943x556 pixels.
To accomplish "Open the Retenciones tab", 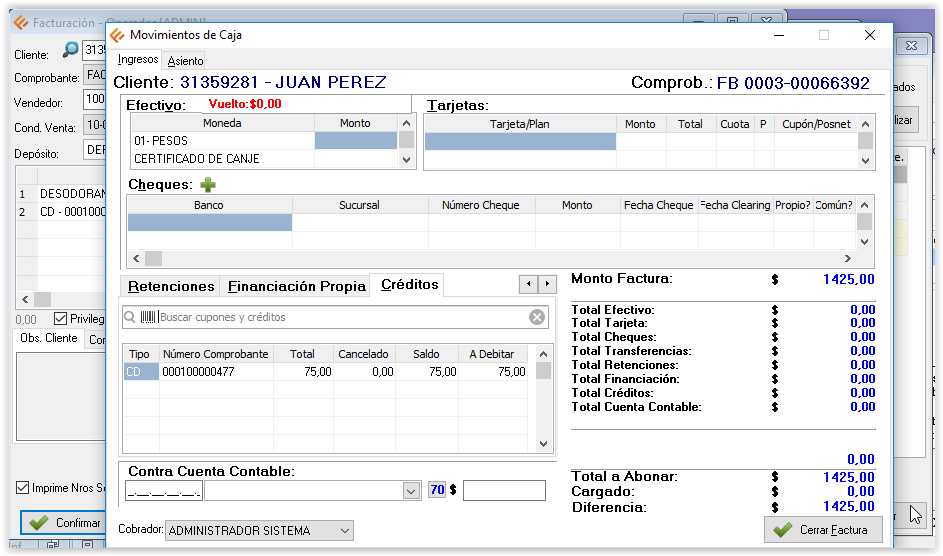I will click(171, 286).
